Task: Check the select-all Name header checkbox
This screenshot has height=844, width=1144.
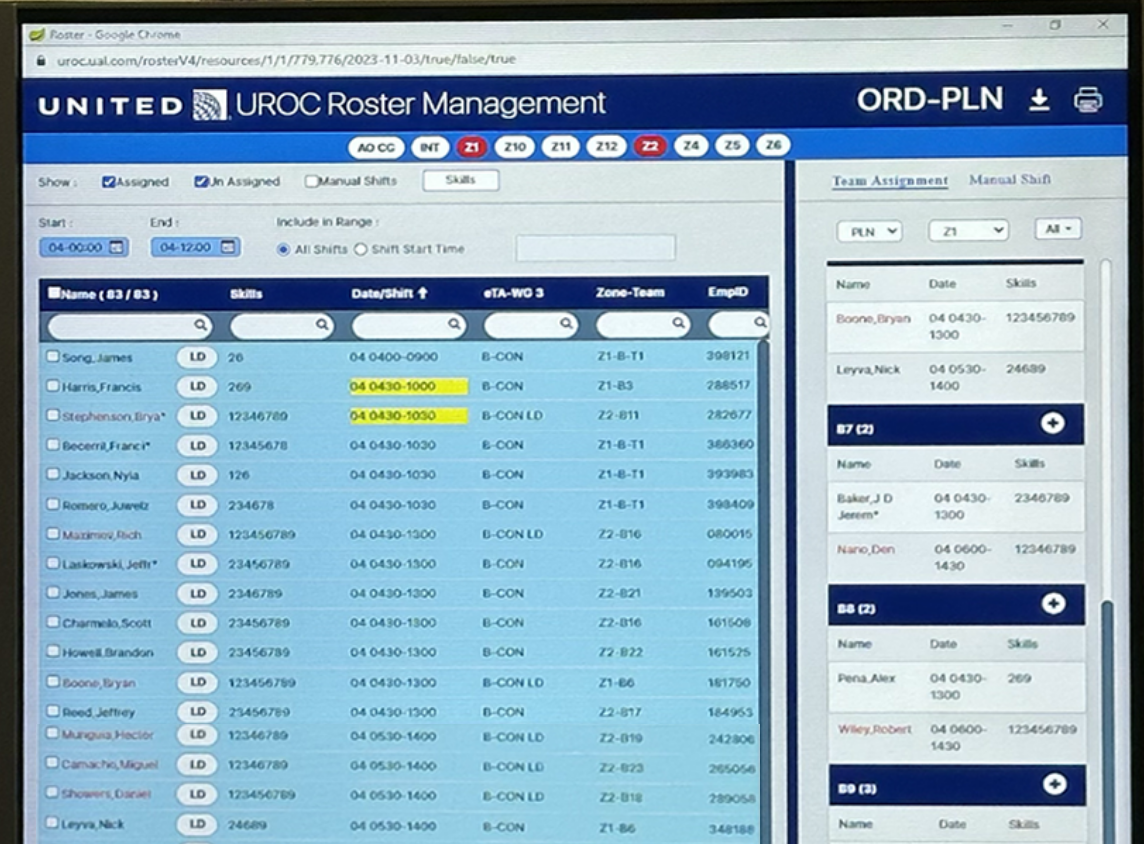Action: [54, 293]
